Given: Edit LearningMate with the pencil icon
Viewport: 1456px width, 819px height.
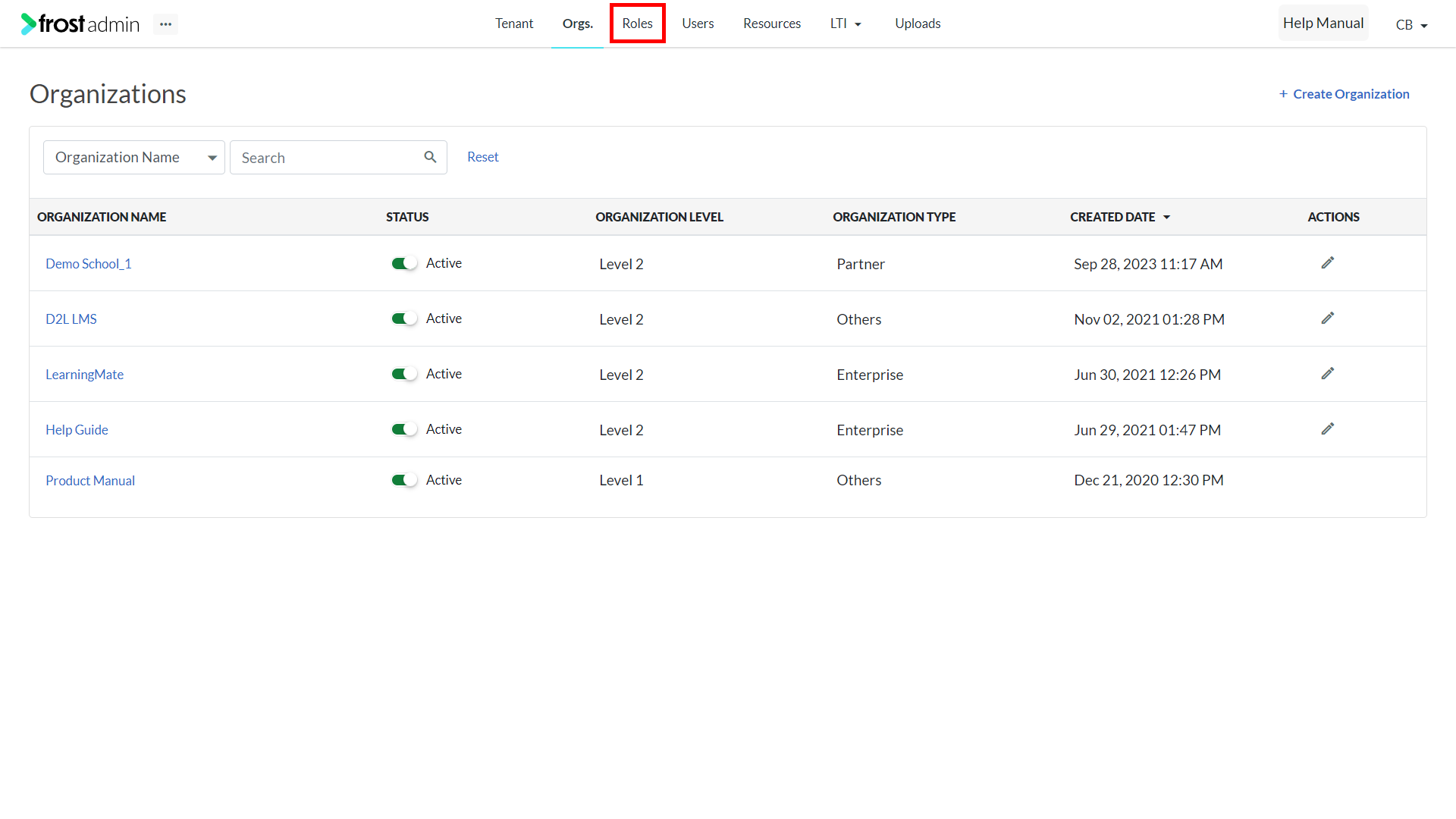Looking at the screenshot, I should click(1327, 374).
